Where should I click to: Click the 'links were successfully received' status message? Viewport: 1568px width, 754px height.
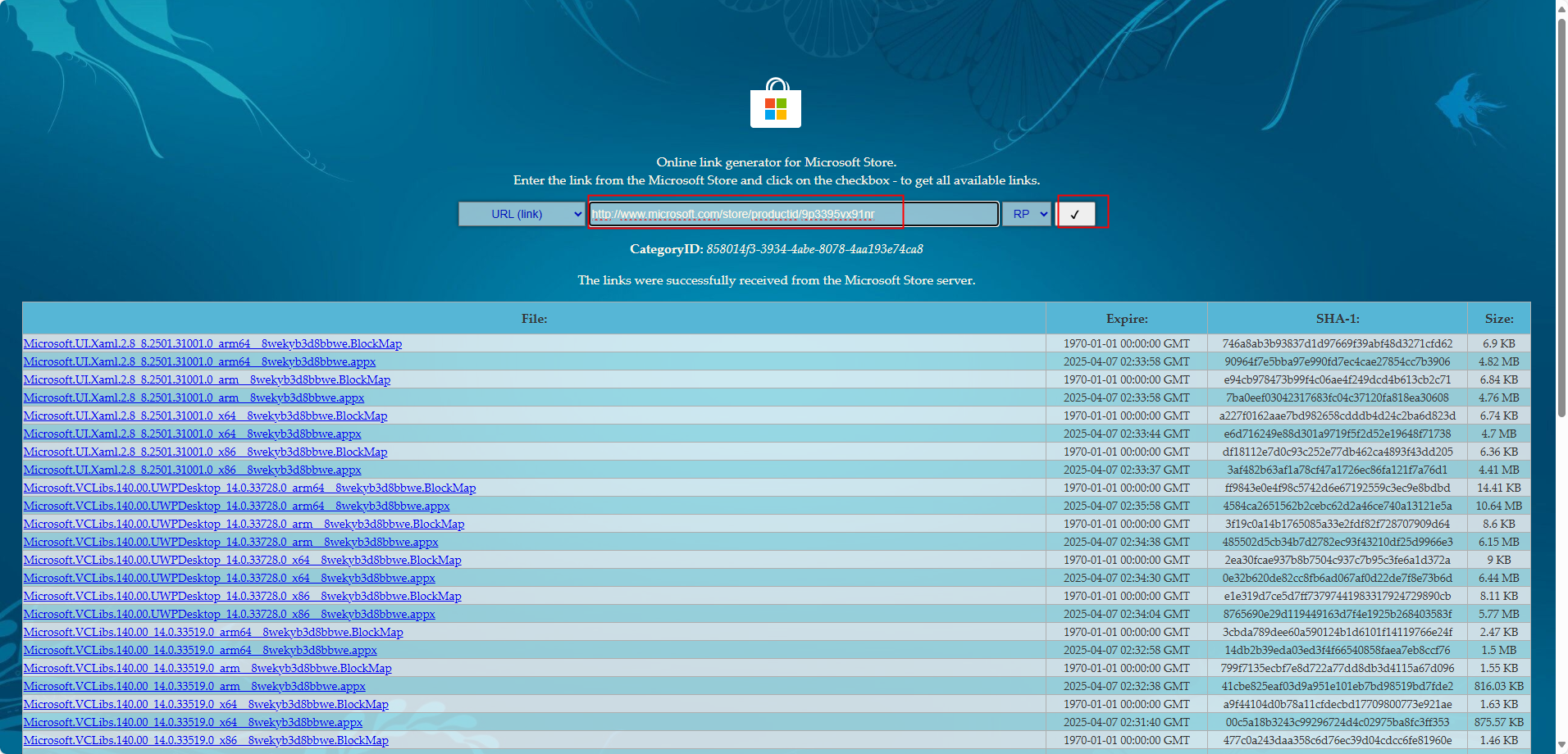point(776,280)
